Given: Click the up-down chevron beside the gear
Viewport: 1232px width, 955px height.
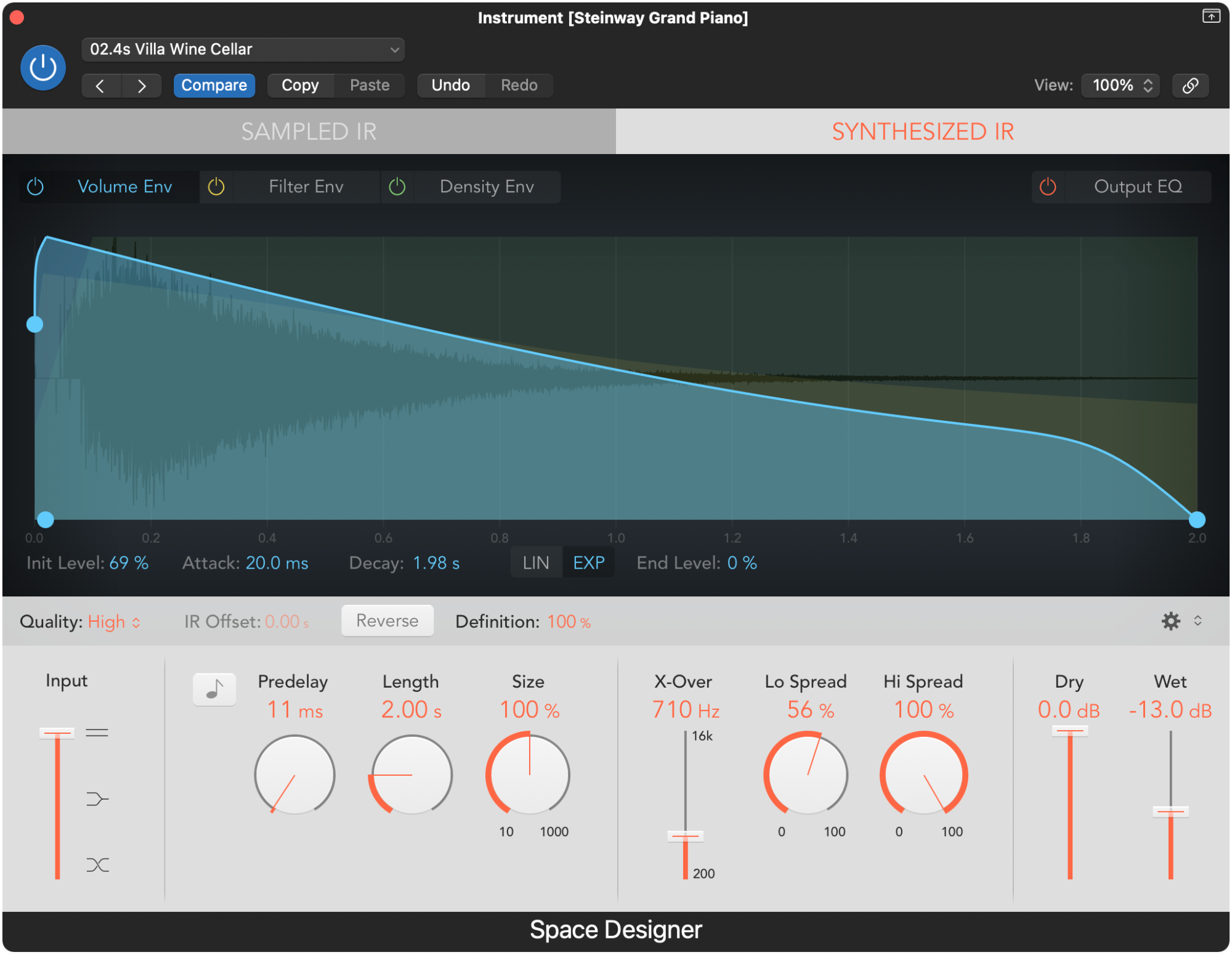Looking at the screenshot, I should (x=1198, y=620).
